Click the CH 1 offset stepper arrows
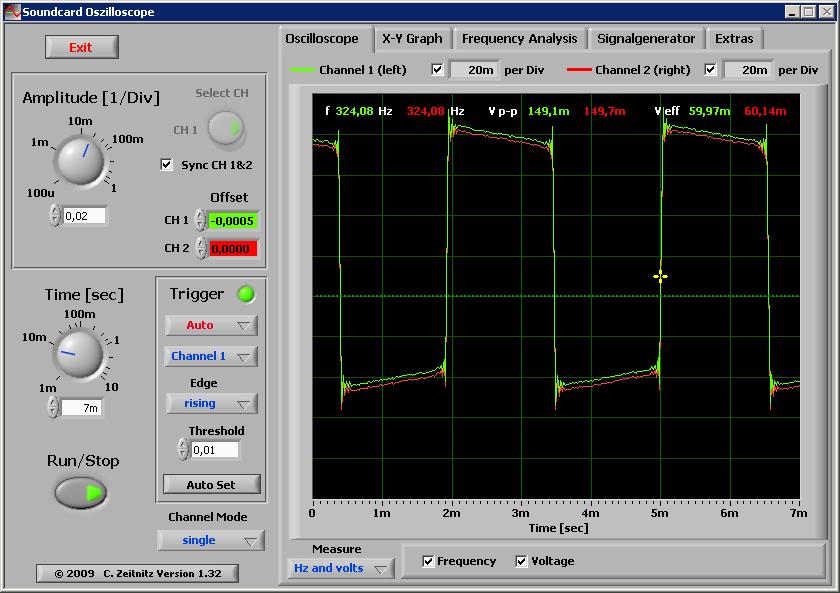Viewport: 840px width, 593px height. pyautogui.click(x=200, y=220)
